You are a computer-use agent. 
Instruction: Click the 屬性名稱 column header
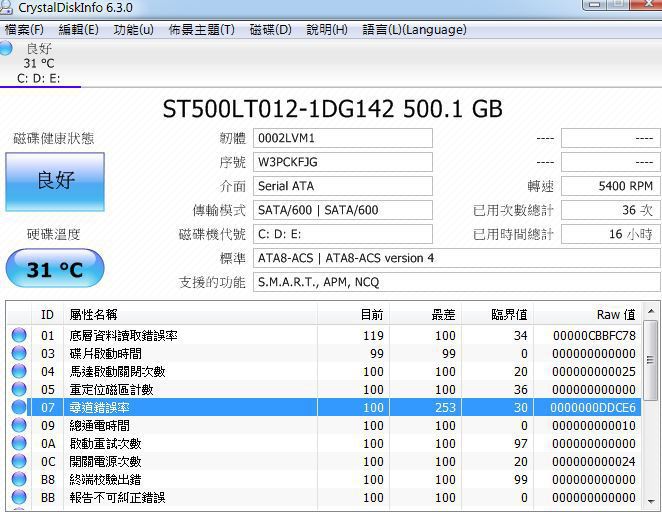click(190, 314)
